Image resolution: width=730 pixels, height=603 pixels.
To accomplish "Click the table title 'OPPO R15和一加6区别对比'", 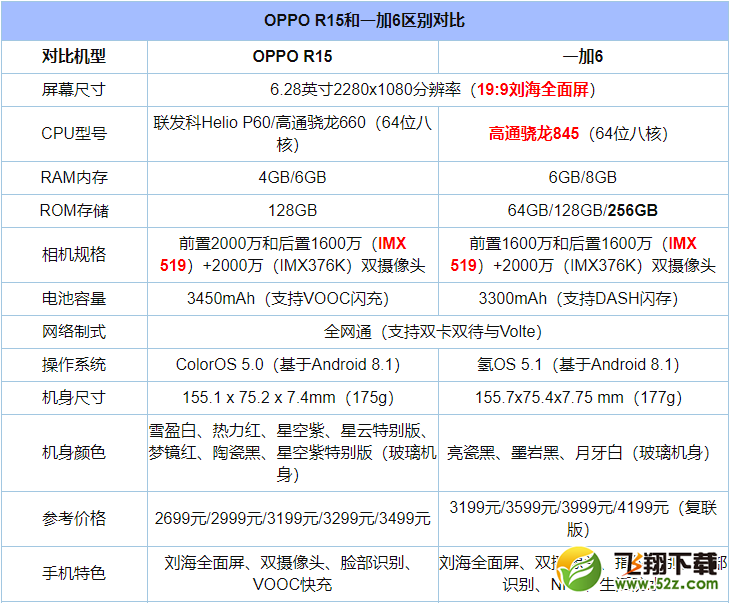I will (x=365, y=20).
